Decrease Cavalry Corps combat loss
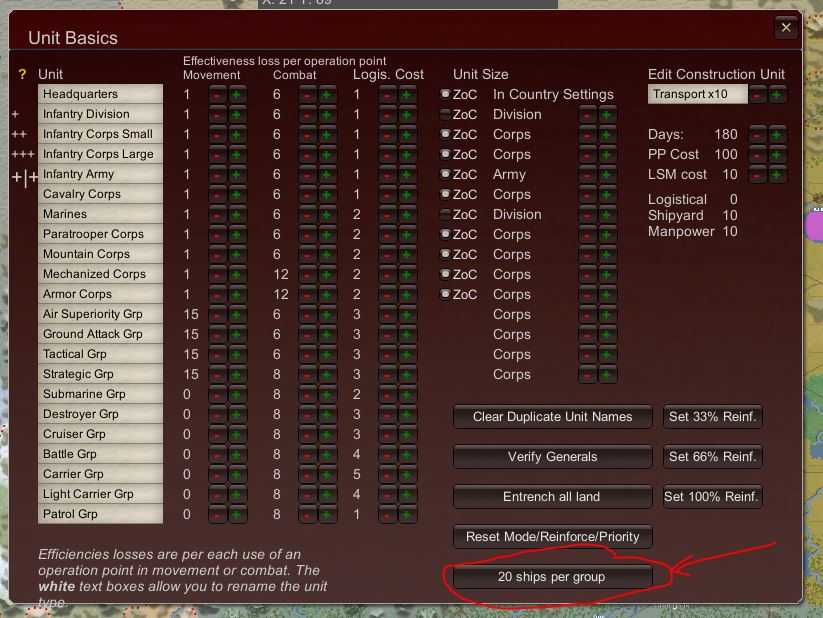 308,195
